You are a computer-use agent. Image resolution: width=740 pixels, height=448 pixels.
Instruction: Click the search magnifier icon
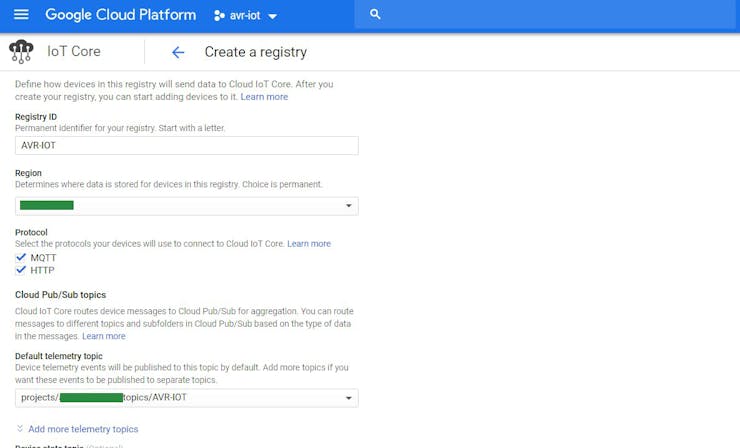(x=375, y=14)
